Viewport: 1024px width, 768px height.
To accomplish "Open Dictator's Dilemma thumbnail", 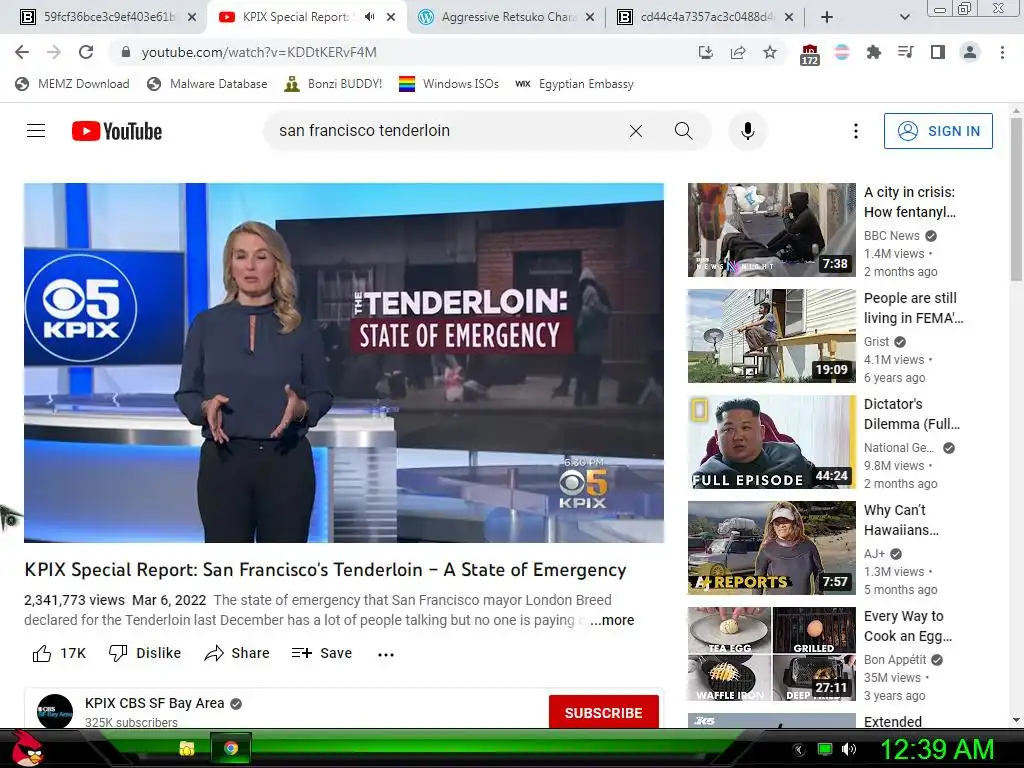I will [x=771, y=442].
